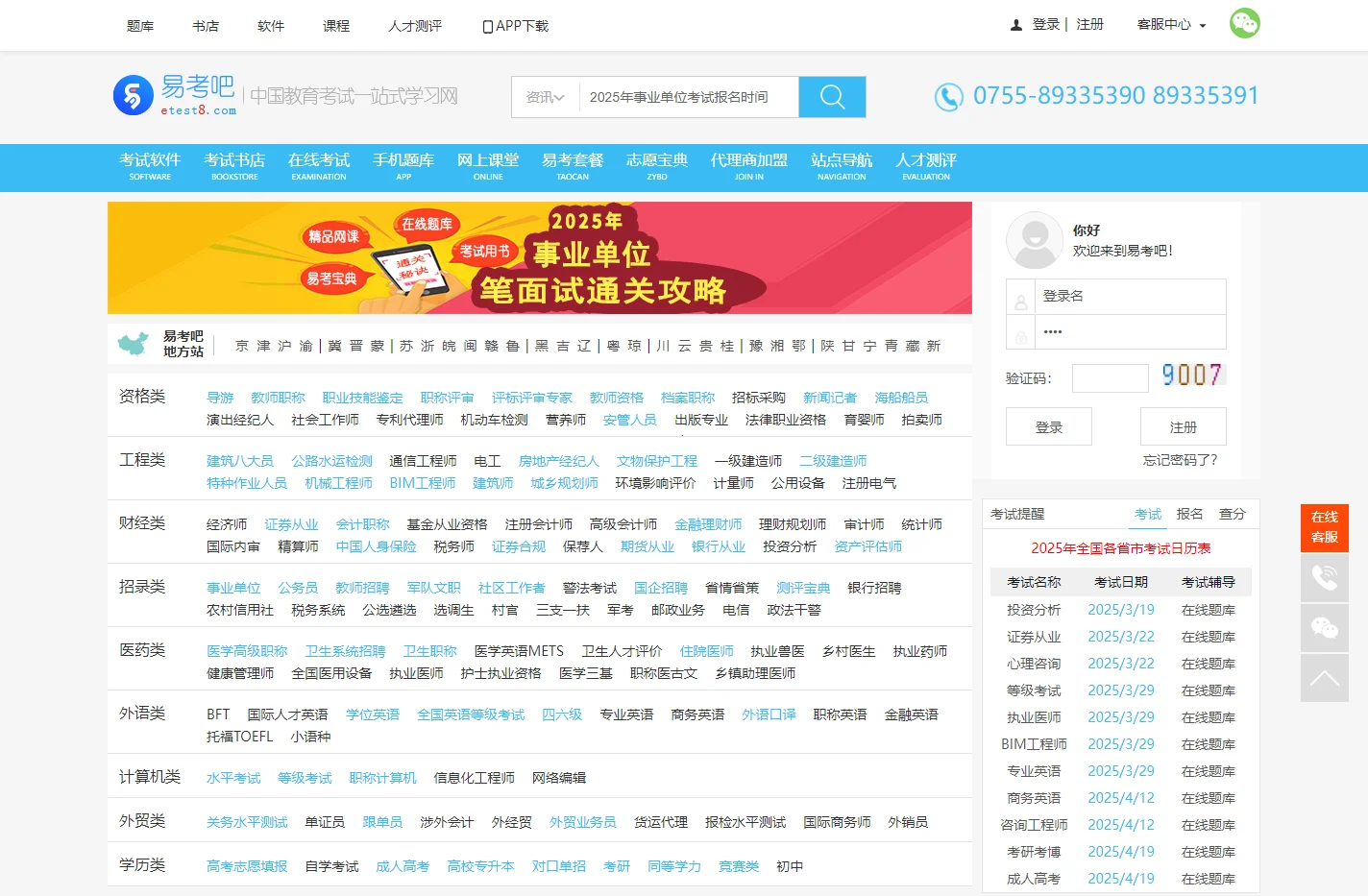Open the 资讯 search category dropdown
1368x896 pixels.
(x=545, y=97)
